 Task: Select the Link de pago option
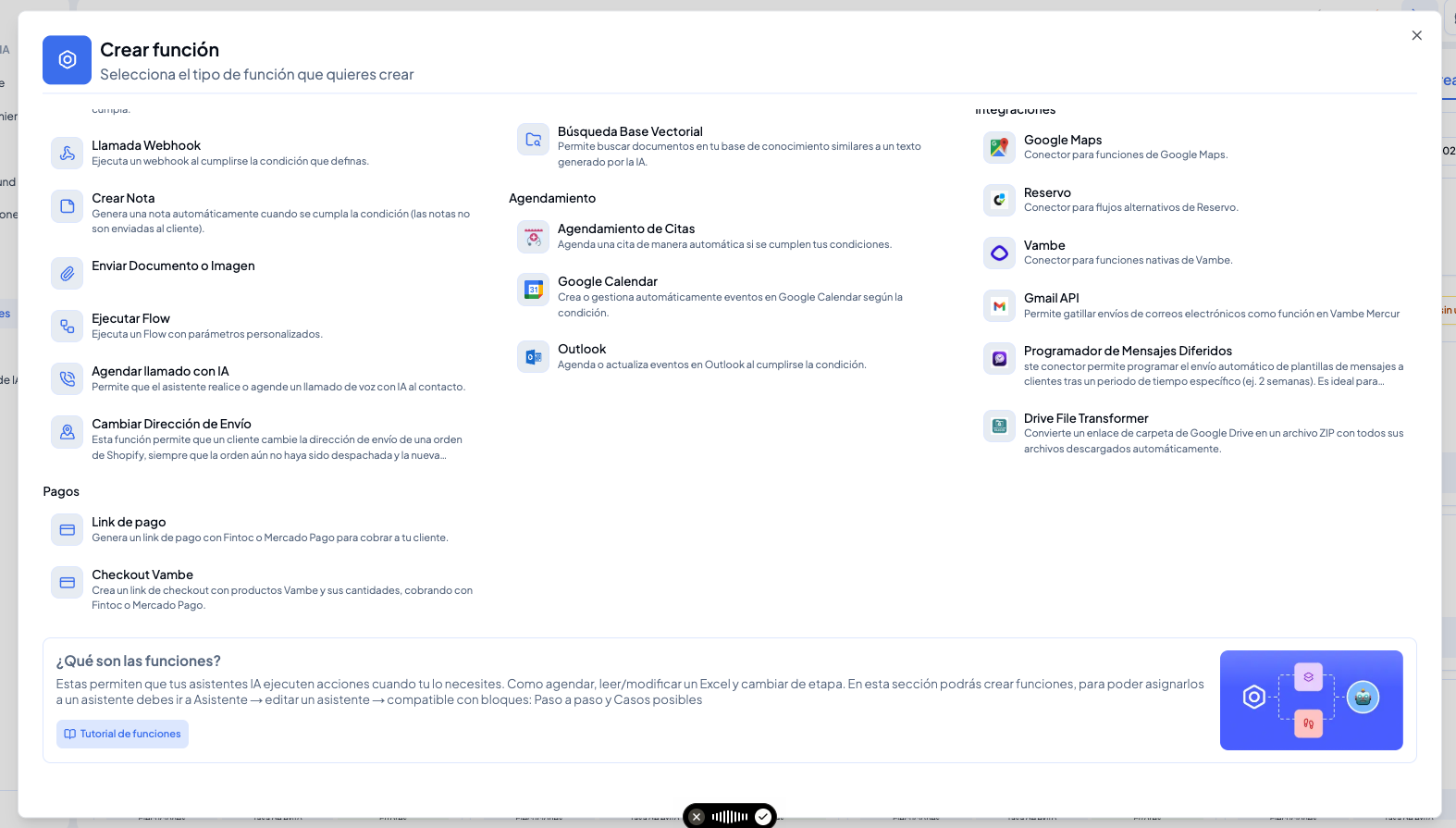click(x=264, y=530)
